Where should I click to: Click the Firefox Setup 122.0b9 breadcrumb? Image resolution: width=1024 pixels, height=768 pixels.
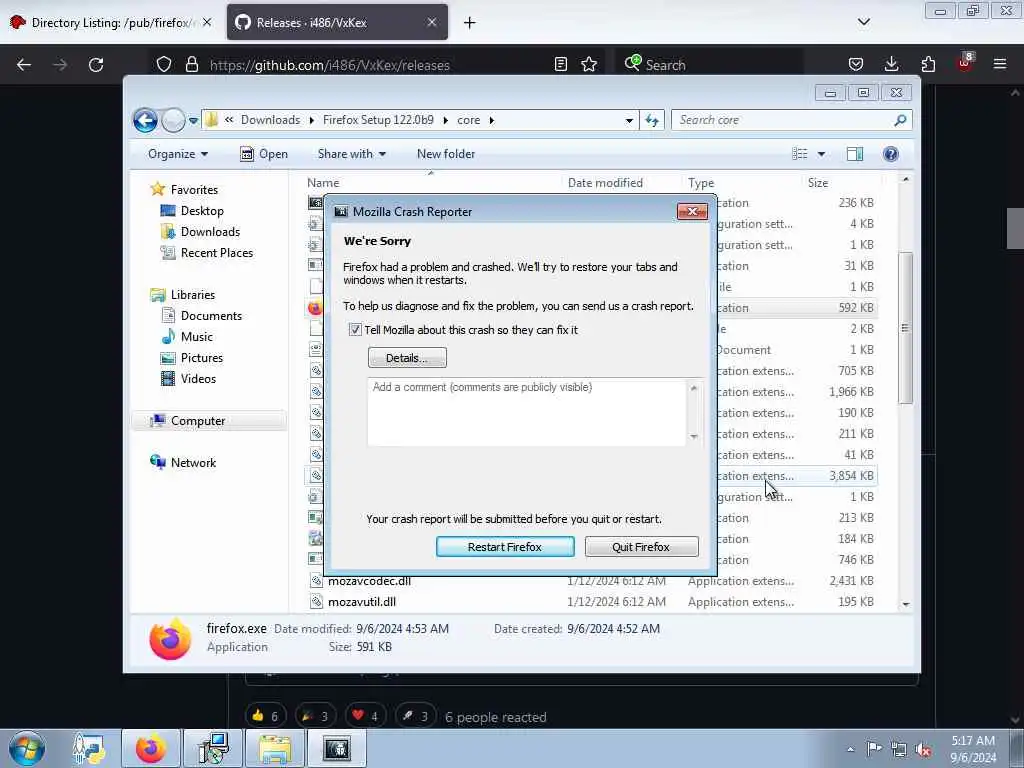378,120
